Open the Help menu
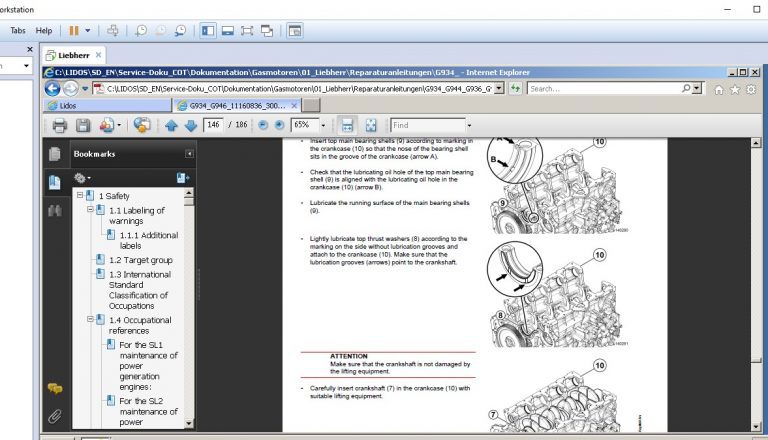768x440 pixels. click(x=44, y=30)
